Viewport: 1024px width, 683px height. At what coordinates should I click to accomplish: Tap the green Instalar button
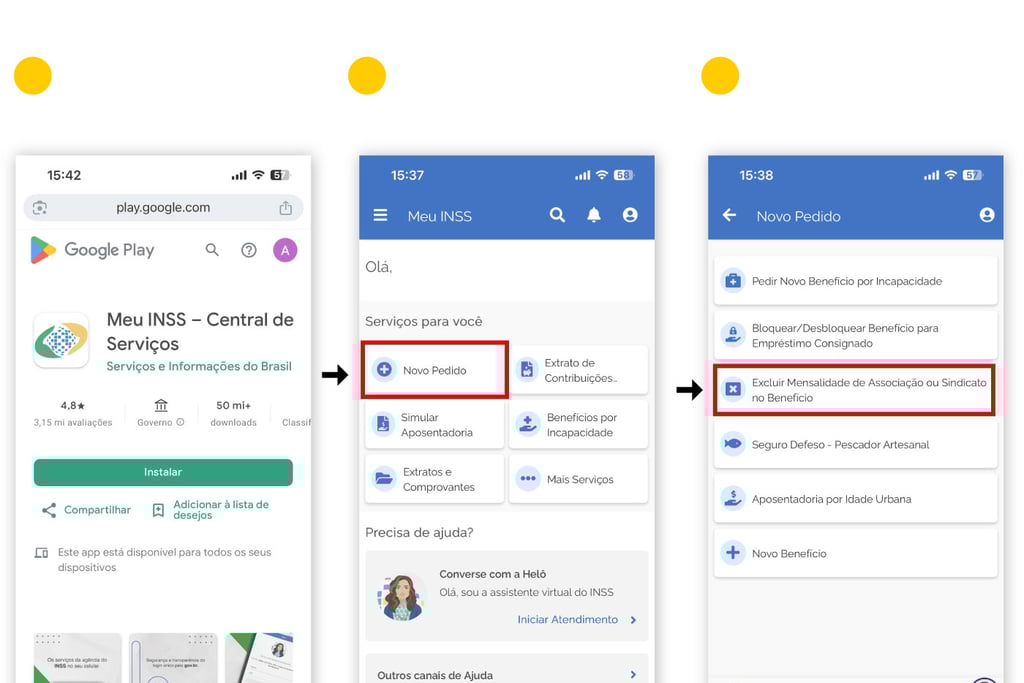[x=163, y=472]
